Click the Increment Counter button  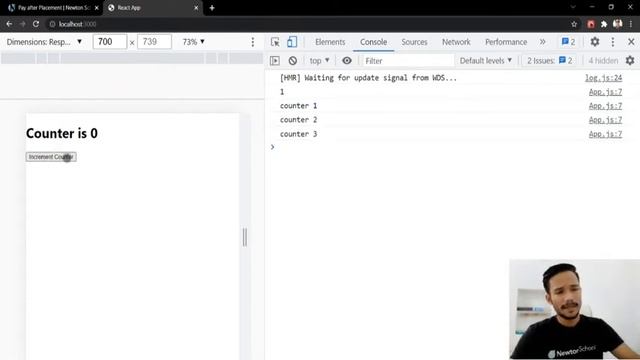[51, 157]
